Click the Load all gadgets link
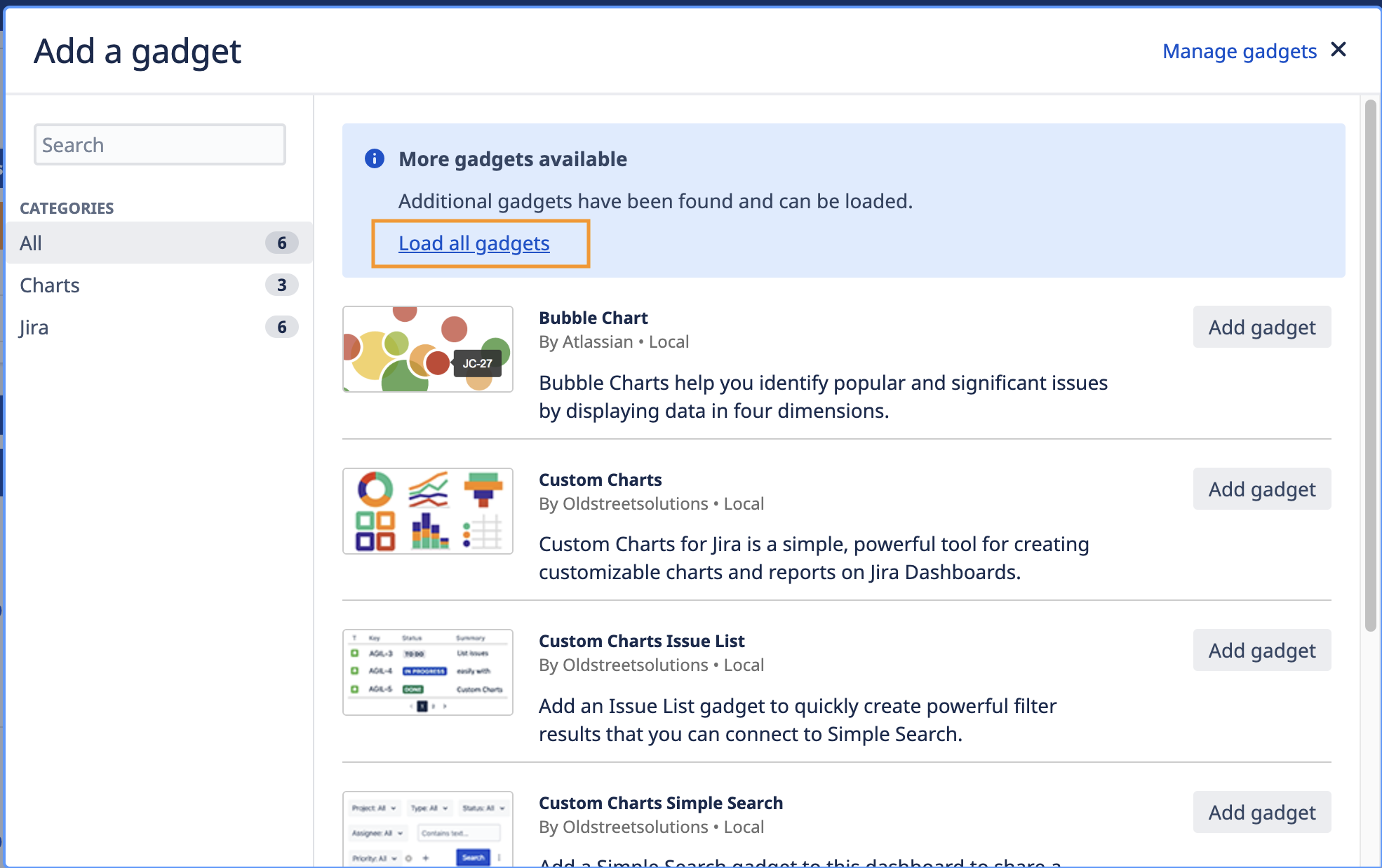Image resolution: width=1382 pixels, height=868 pixels. click(x=474, y=243)
